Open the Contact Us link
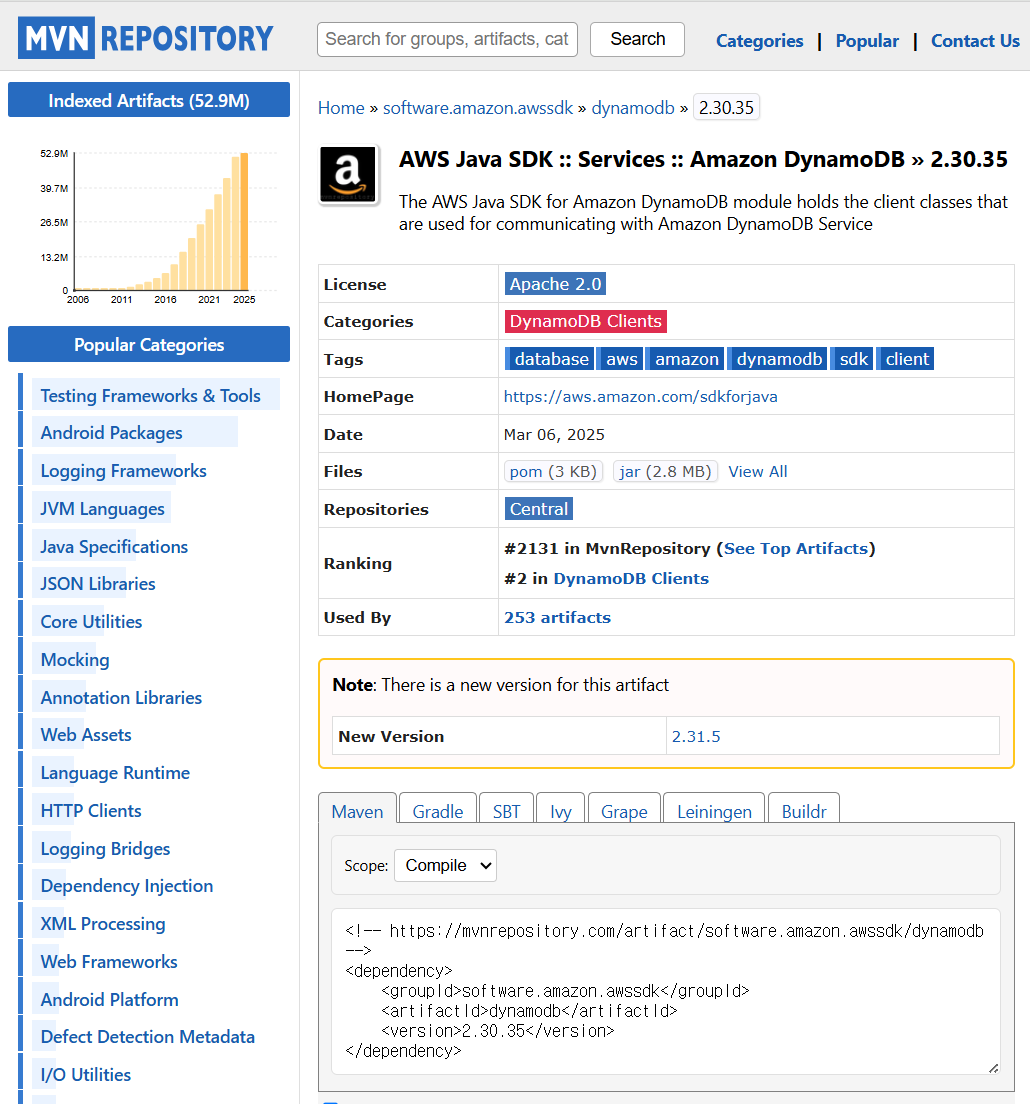Viewport: 1030px width, 1104px height. [x=975, y=41]
